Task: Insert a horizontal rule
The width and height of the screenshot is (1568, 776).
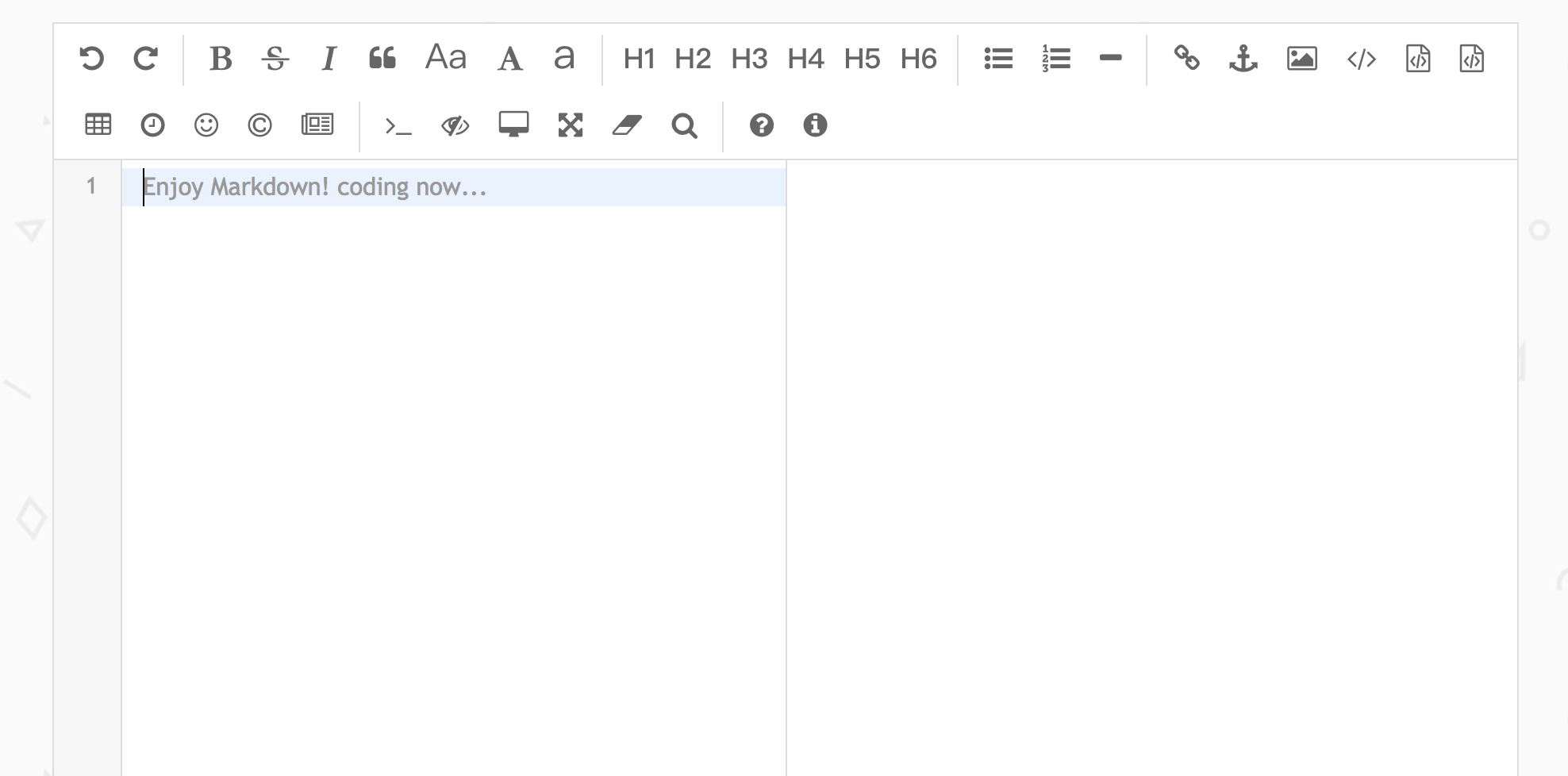Action: (1111, 58)
